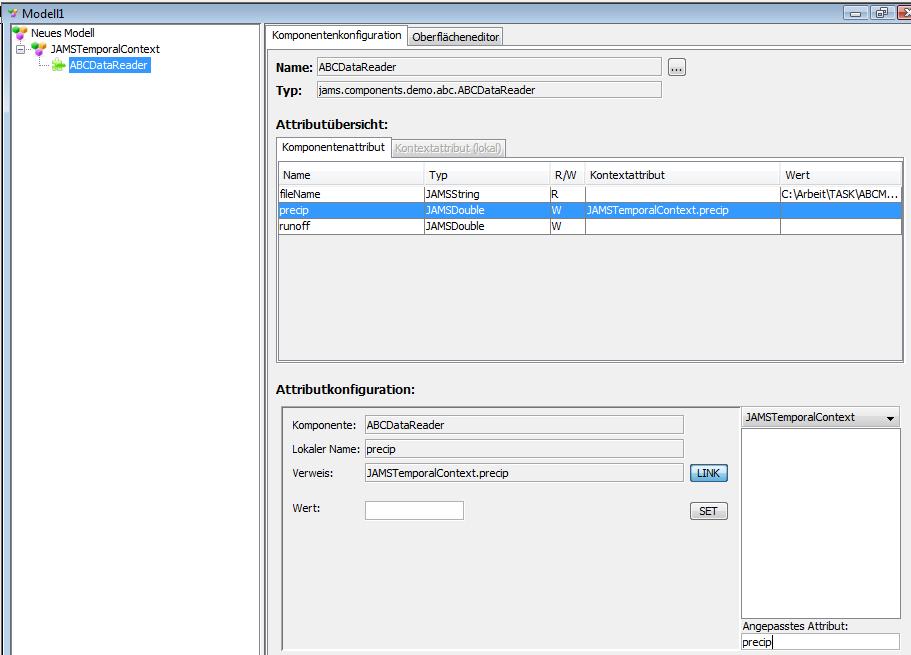This screenshot has height=655, width=911.
Task: Restore the Modell1 internal window
Action: tap(880, 13)
